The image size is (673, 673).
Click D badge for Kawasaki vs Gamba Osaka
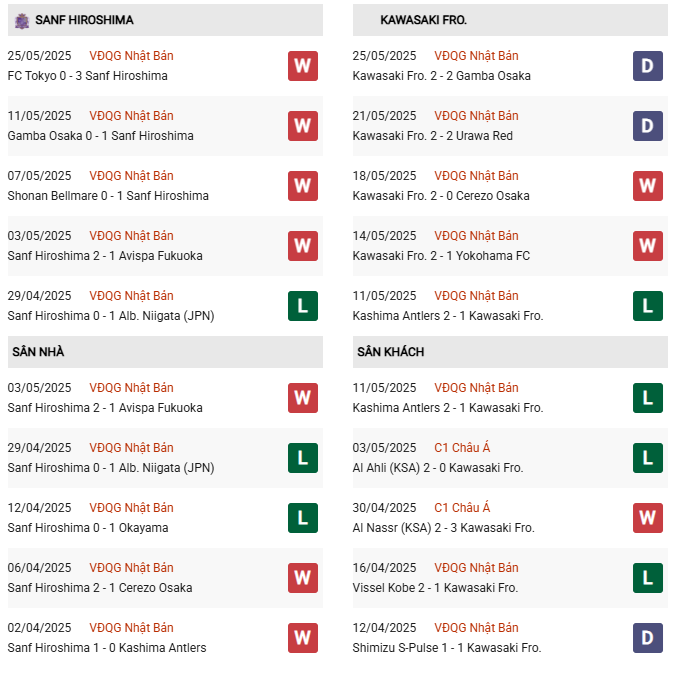pyautogui.click(x=648, y=66)
